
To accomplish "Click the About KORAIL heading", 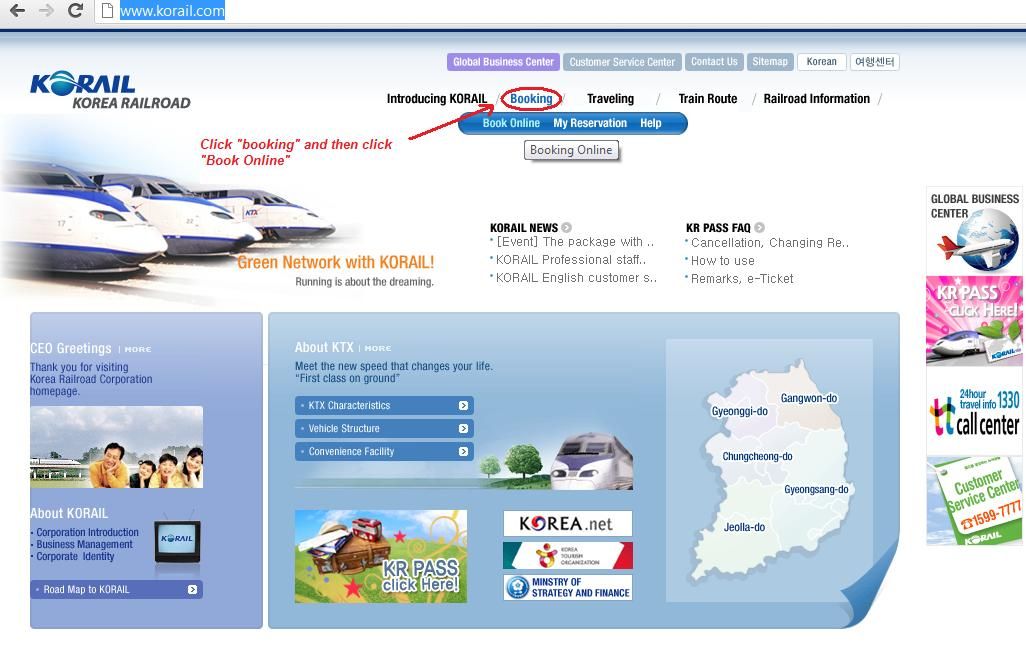I will (69, 514).
